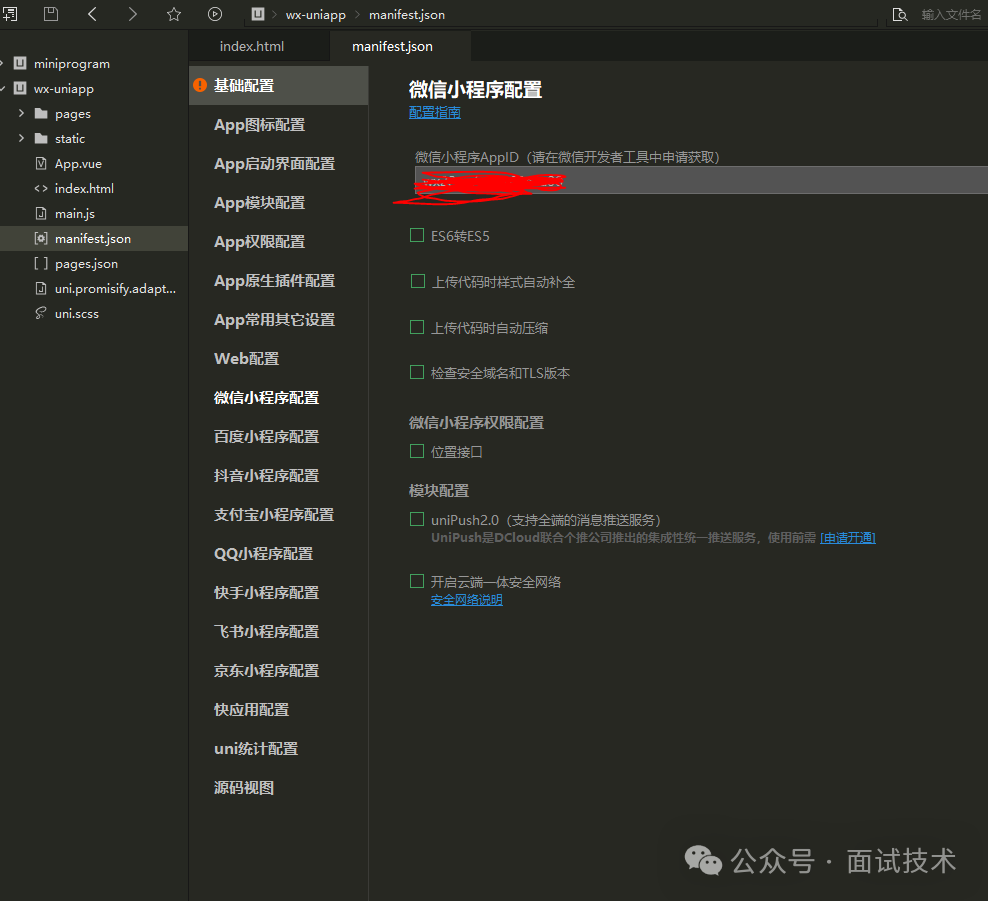The image size is (988, 901).
Task: Open App权限配置 section
Action: (x=260, y=242)
